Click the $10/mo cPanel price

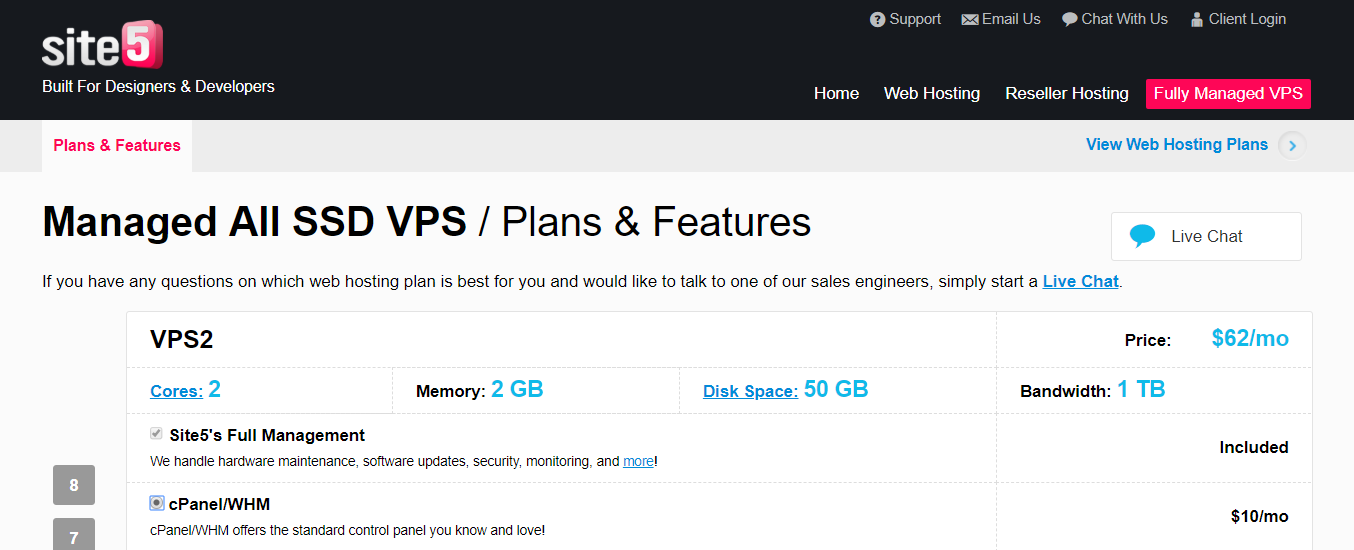tap(1260, 516)
